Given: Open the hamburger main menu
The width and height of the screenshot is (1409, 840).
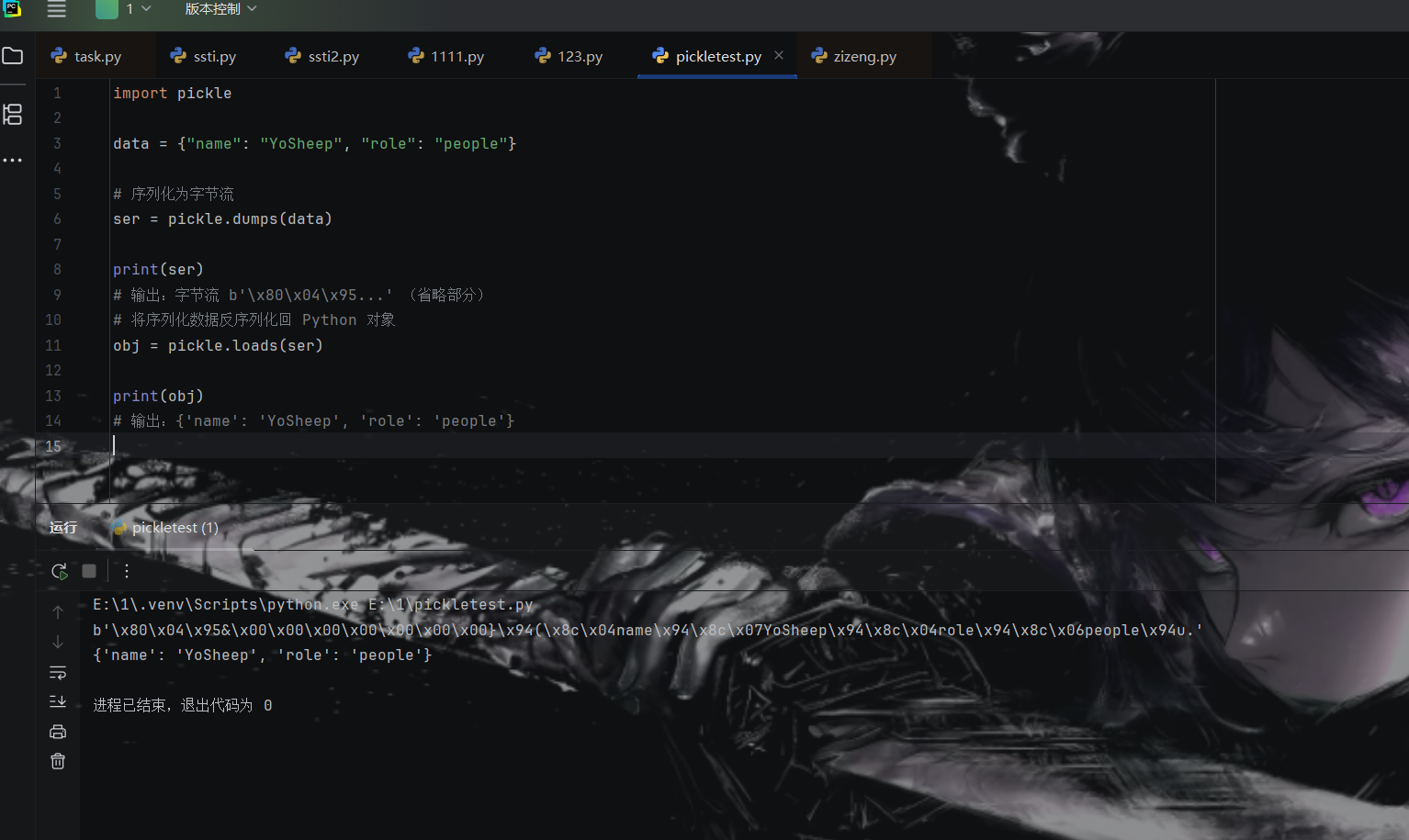Looking at the screenshot, I should (x=56, y=9).
